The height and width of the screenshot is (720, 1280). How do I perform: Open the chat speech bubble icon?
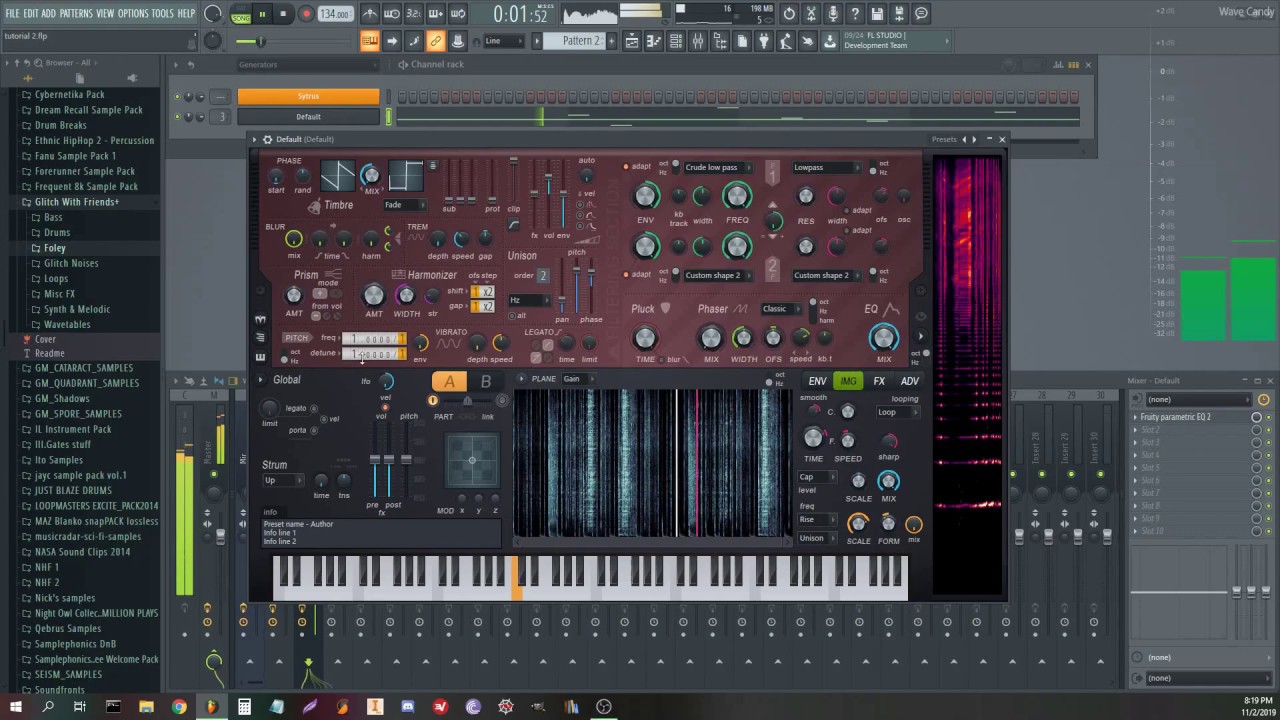921,14
